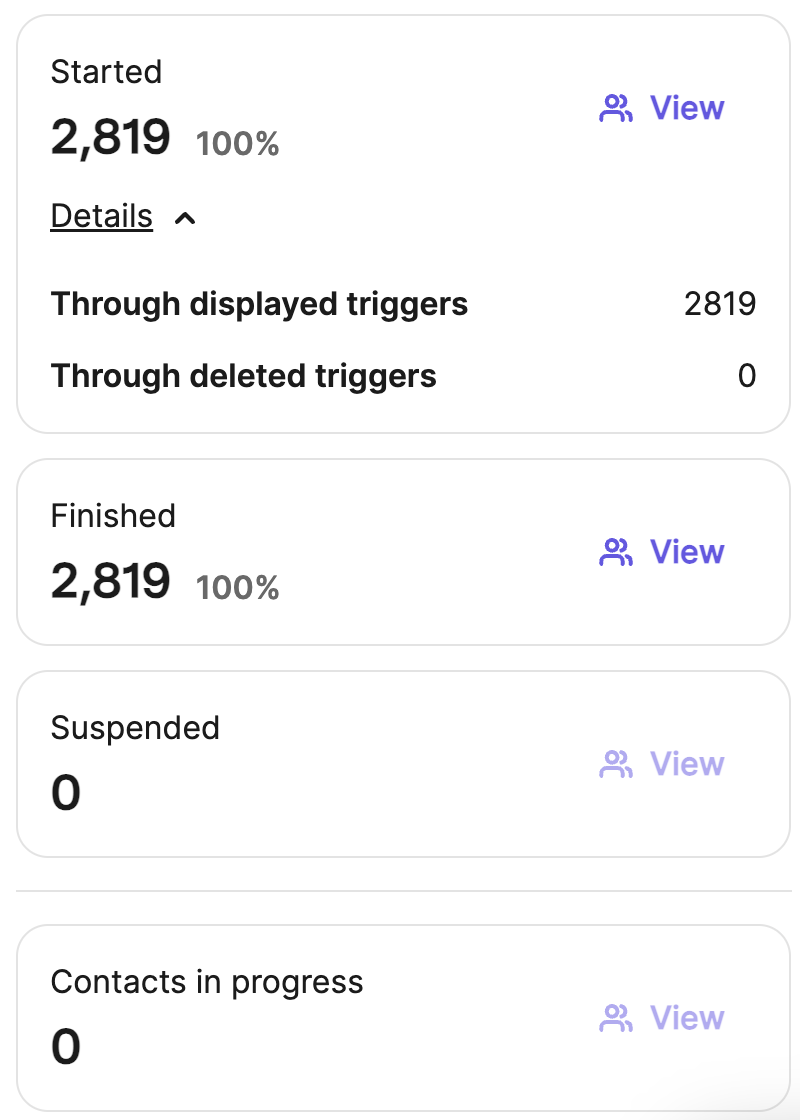Click the 100% label in Finished card
The height and width of the screenshot is (1120, 800).
point(238,588)
